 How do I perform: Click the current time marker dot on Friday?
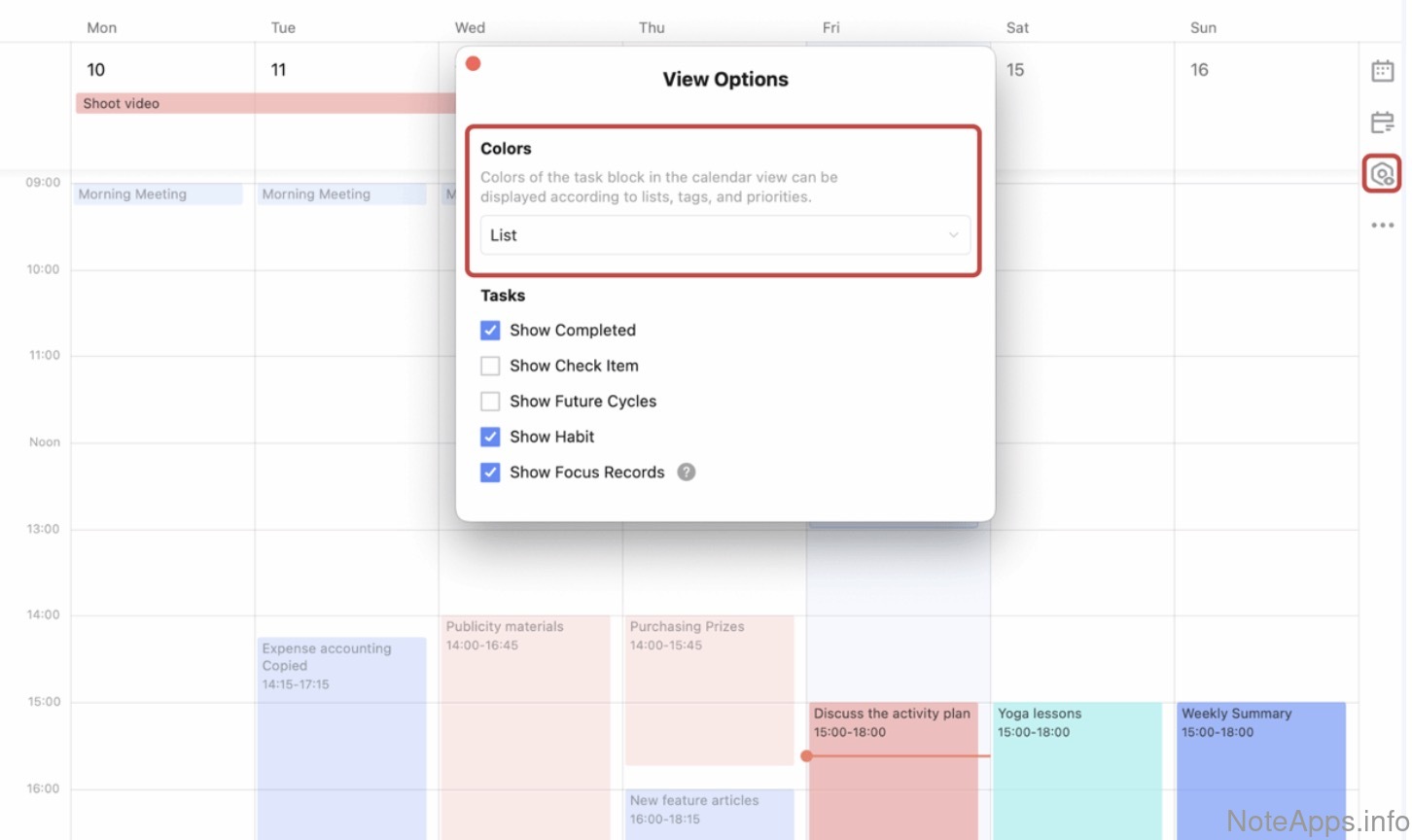tap(806, 755)
